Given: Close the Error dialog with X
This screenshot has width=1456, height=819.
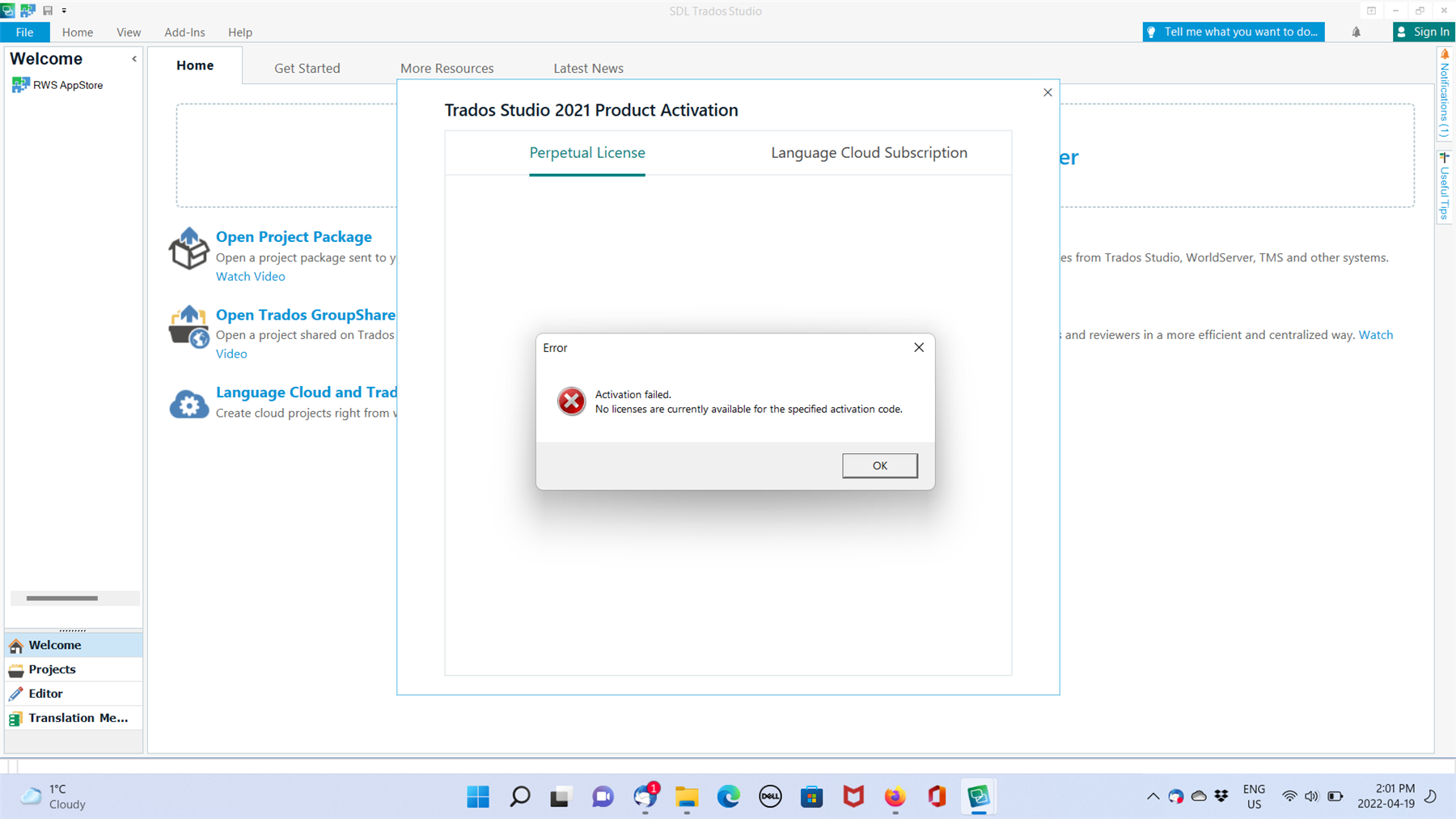Looking at the screenshot, I should tap(918, 347).
